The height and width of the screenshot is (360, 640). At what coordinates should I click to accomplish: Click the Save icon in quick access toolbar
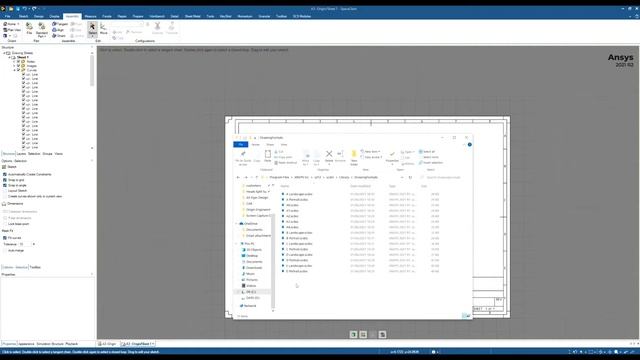(x=18, y=9)
